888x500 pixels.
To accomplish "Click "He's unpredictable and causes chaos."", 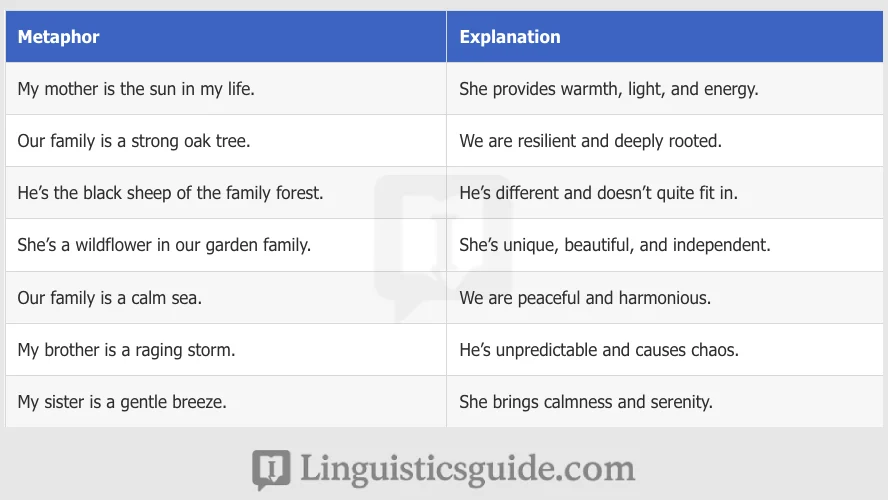I will (599, 350).
